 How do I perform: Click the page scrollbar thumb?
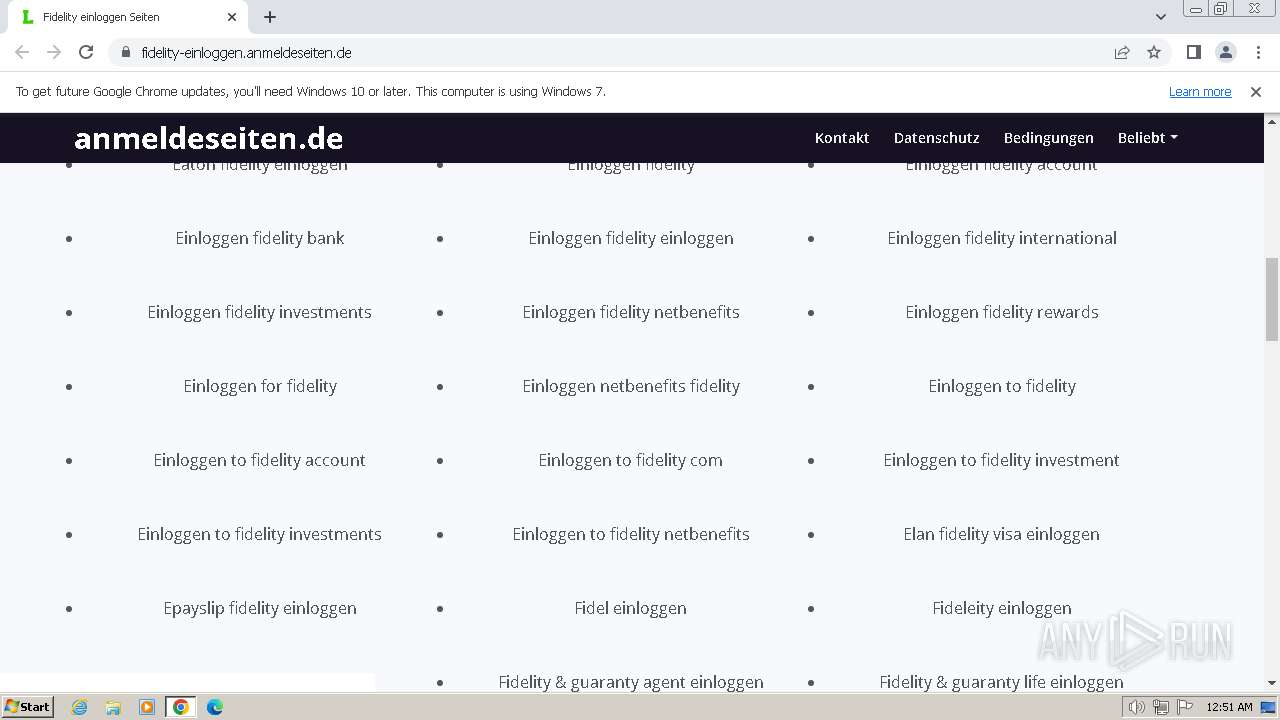click(1272, 299)
